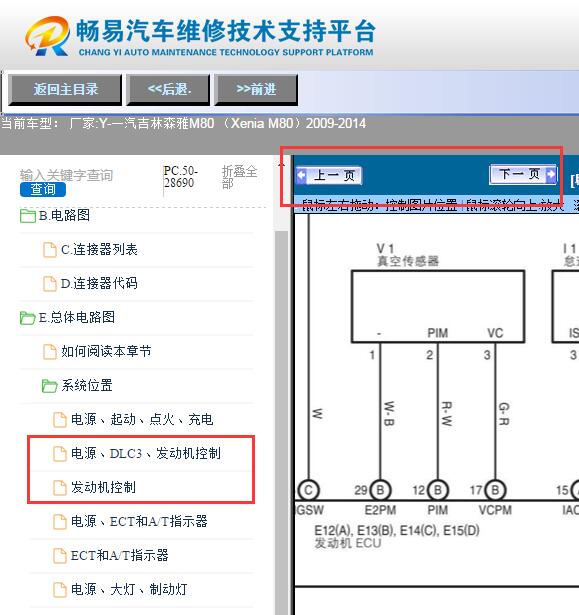Open D.连接器代码 document

point(99,283)
